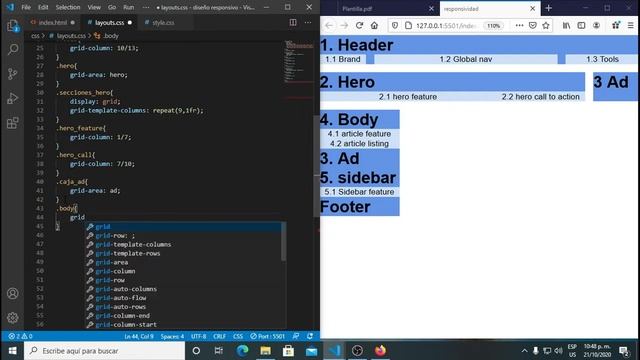The height and width of the screenshot is (360, 640).
Task: Switch to the Plantilla.pdf browser tab
Action: pyautogui.click(x=357, y=9)
